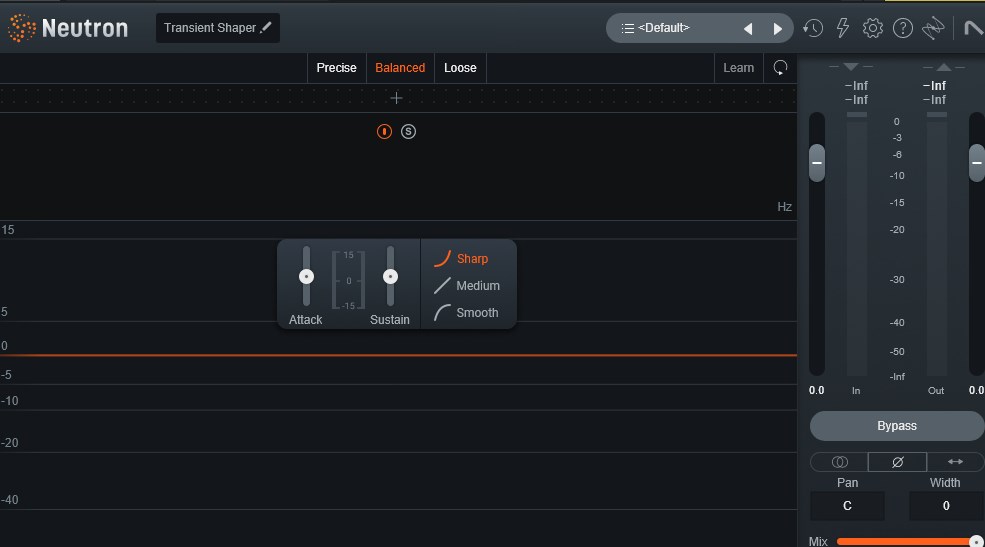Click the invert phase icon
Image resolution: width=985 pixels, height=547 pixels.
(897, 462)
